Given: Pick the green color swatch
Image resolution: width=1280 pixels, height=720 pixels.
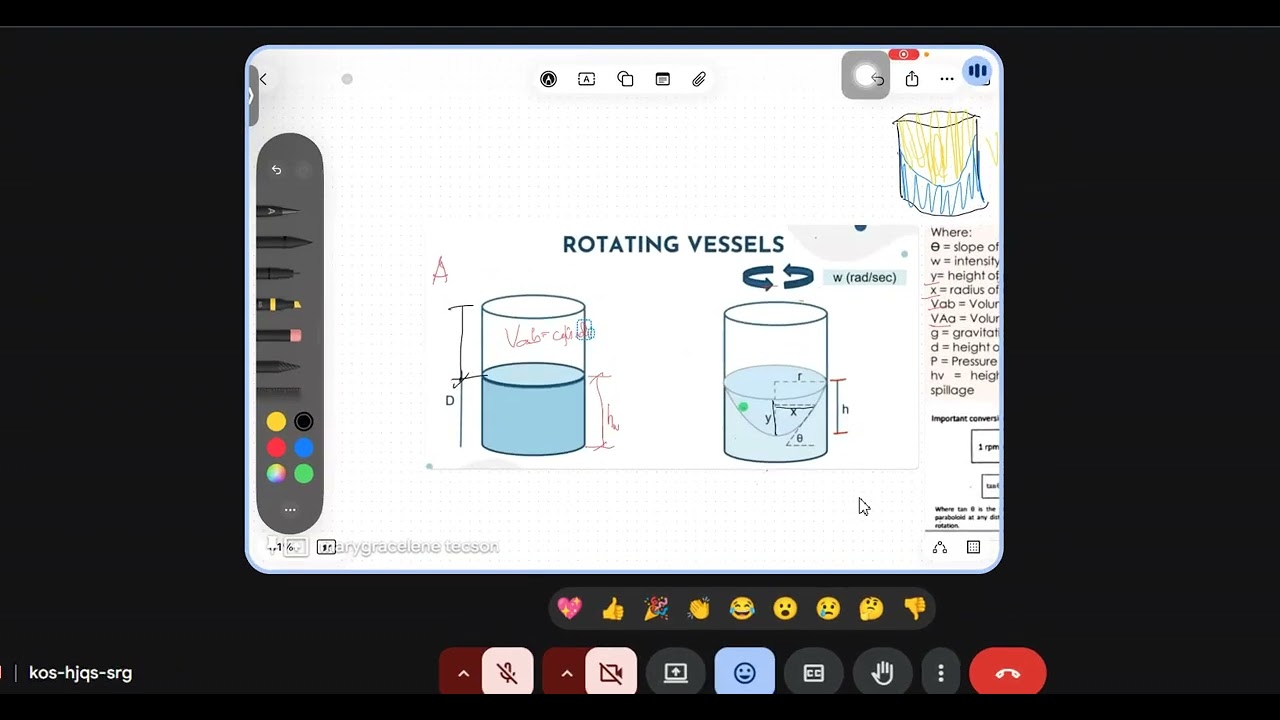Looking at the screenshot, I should [304, 474].
